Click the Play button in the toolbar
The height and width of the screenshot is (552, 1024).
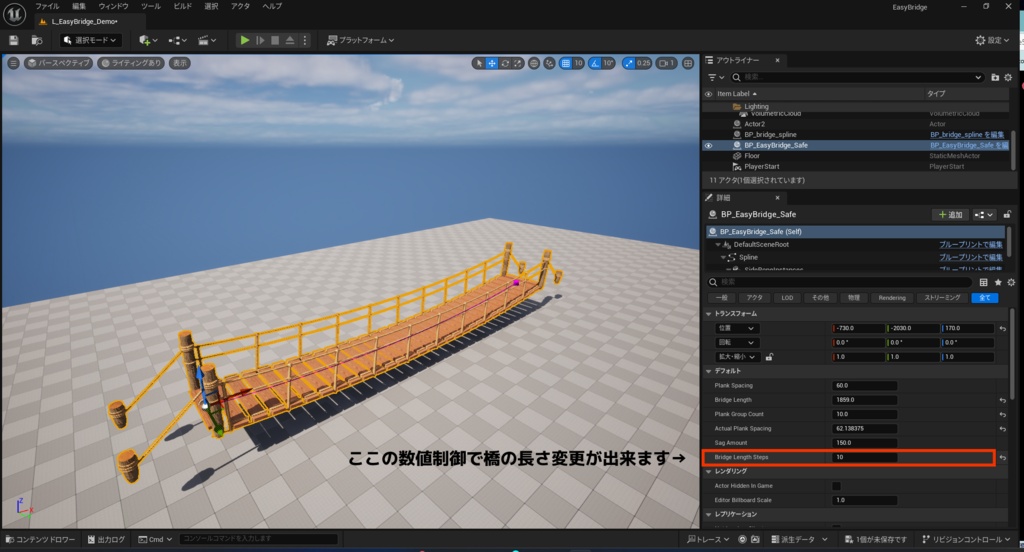244,41
